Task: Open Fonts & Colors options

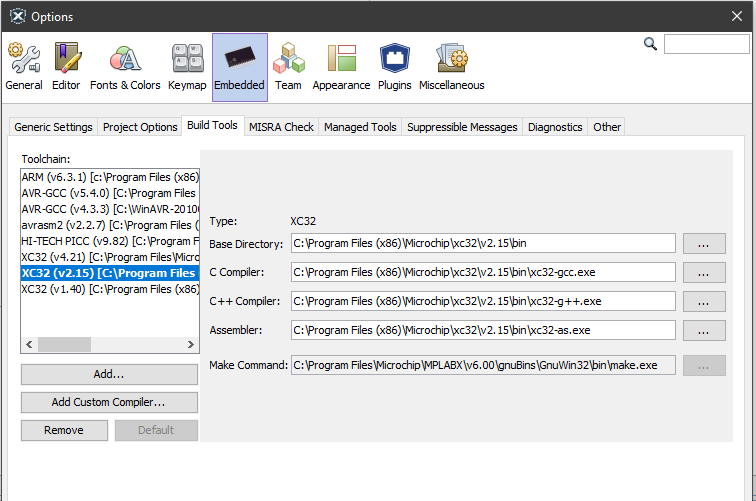Action: [125, 67]
